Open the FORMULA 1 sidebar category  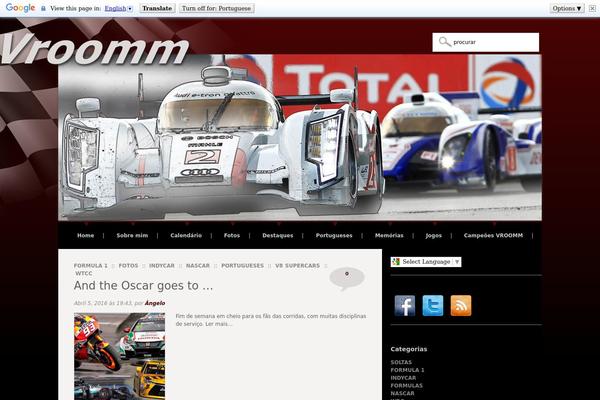pos(407,370)
